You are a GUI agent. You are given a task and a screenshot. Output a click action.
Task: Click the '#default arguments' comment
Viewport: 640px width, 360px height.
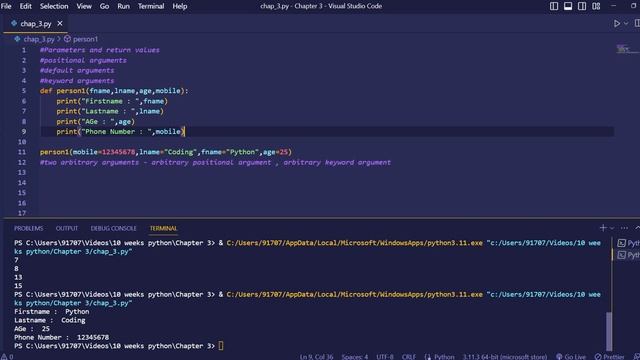click(x=77, y=70)
